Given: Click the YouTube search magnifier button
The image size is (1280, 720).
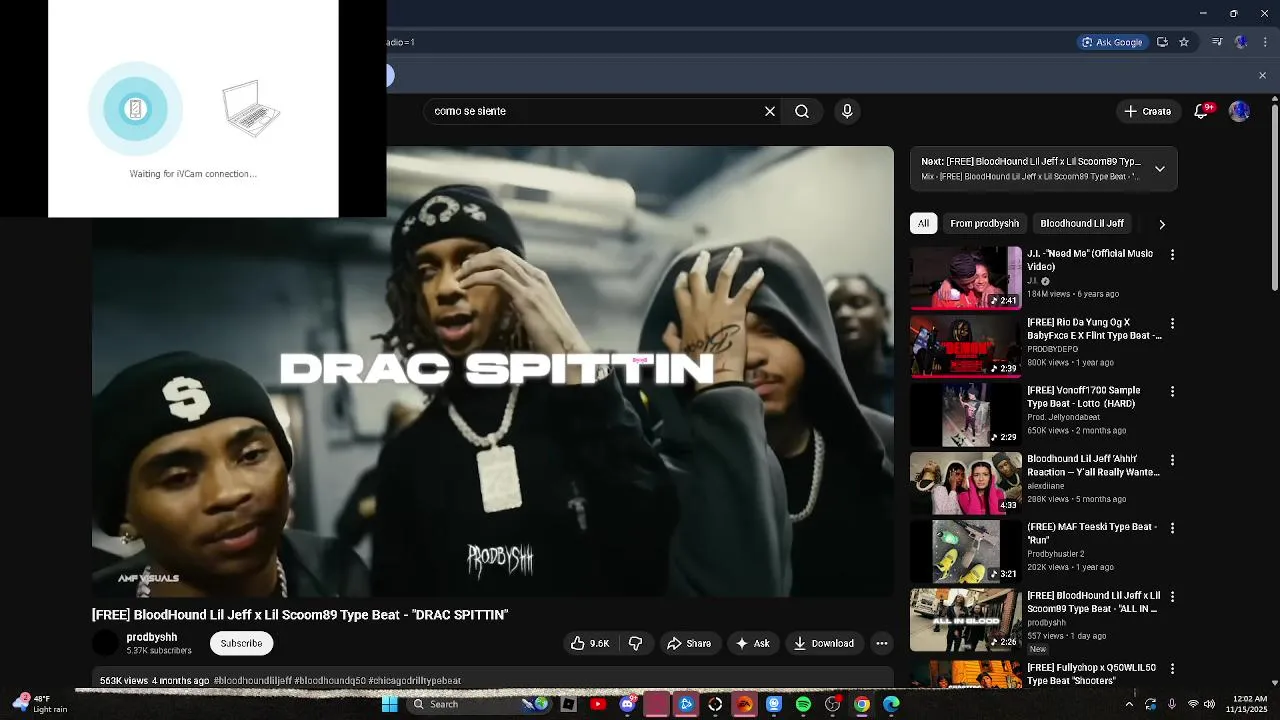Looking at the screenshot, I should point(802,111).
